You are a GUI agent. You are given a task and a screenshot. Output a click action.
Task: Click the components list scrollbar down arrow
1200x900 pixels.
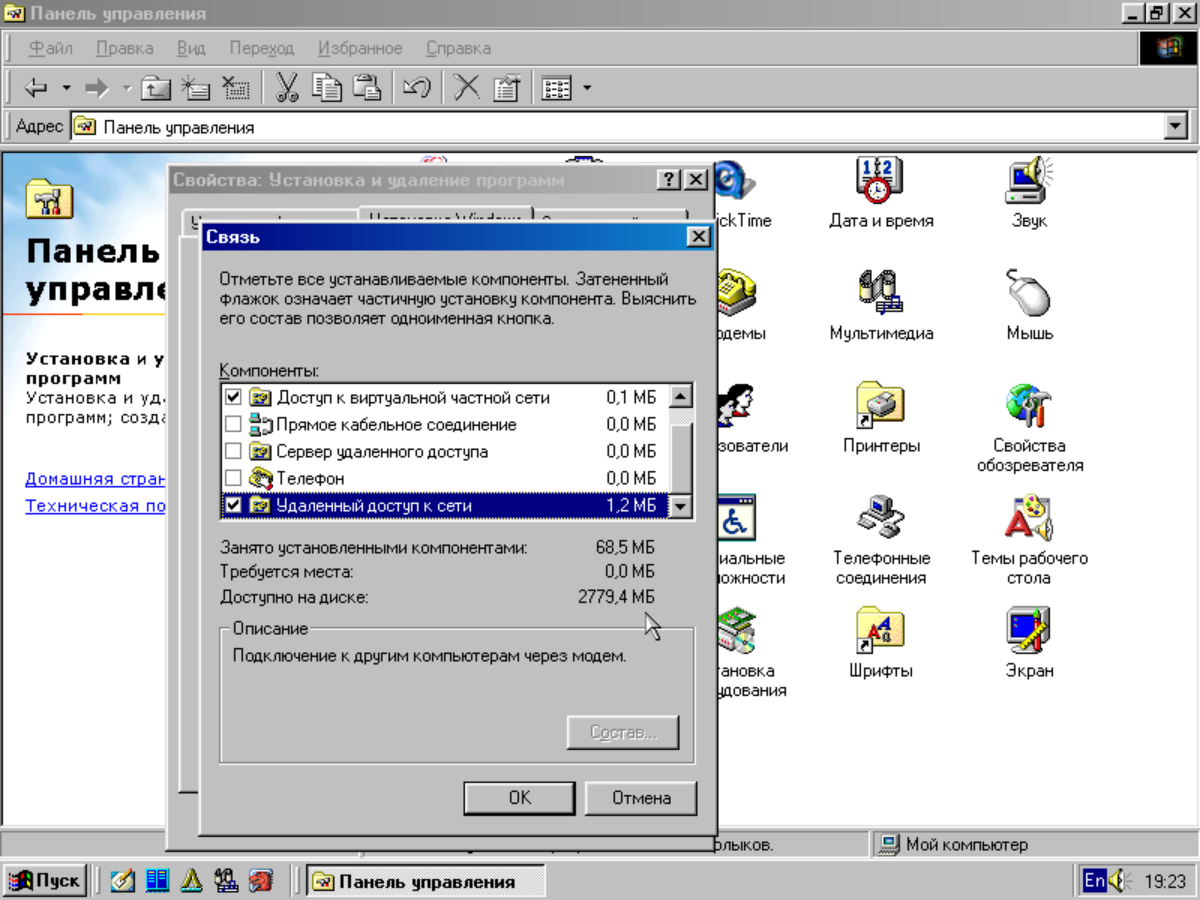(681, 506)
